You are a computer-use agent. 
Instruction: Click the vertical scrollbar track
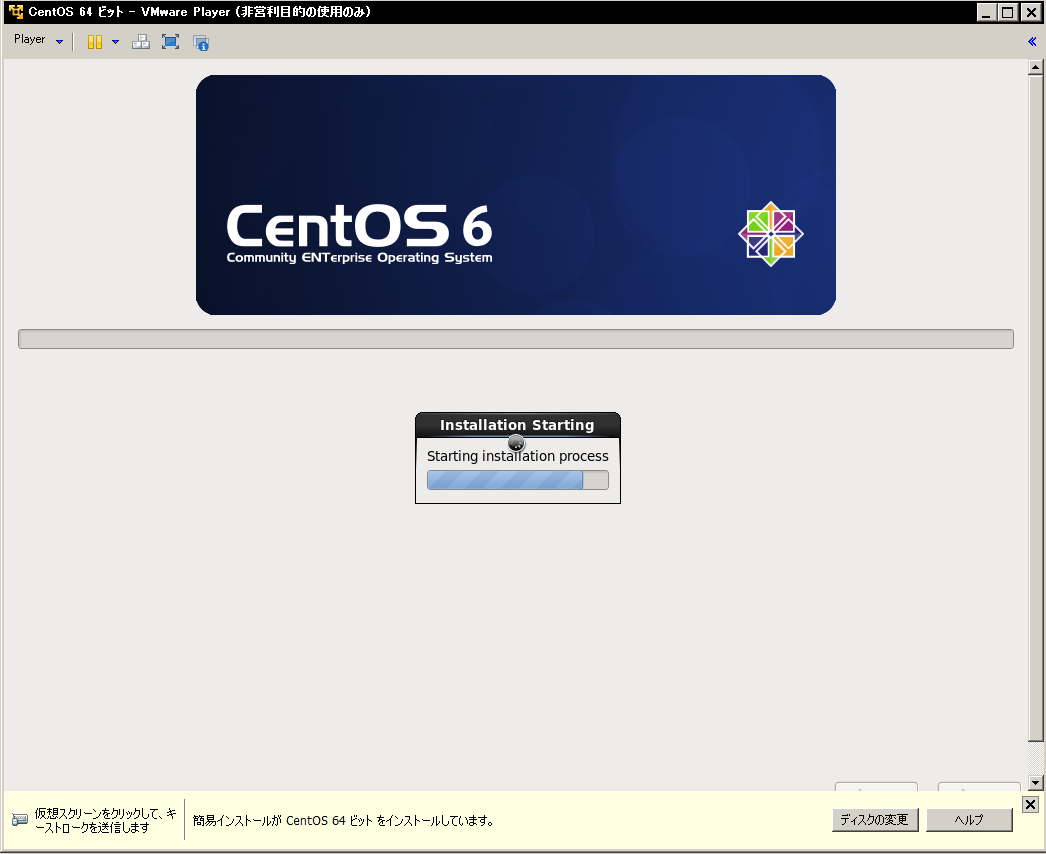click(x=1035, y=759)
